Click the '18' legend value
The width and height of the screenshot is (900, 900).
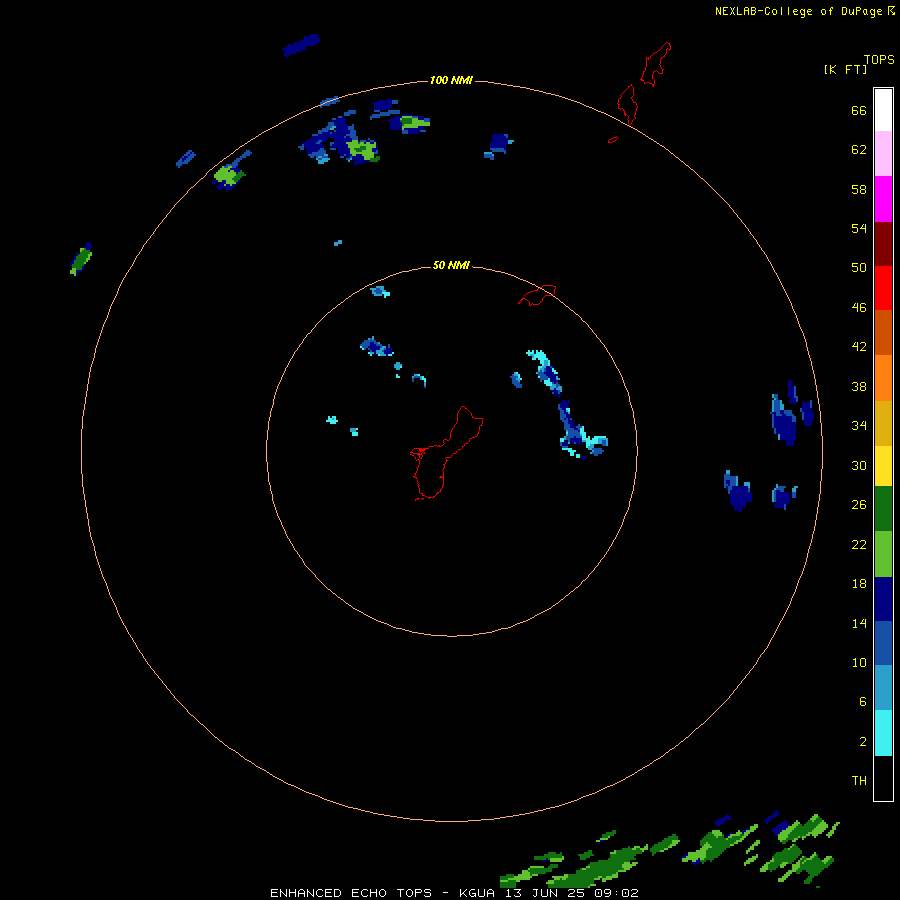click(x=859, y=584)
